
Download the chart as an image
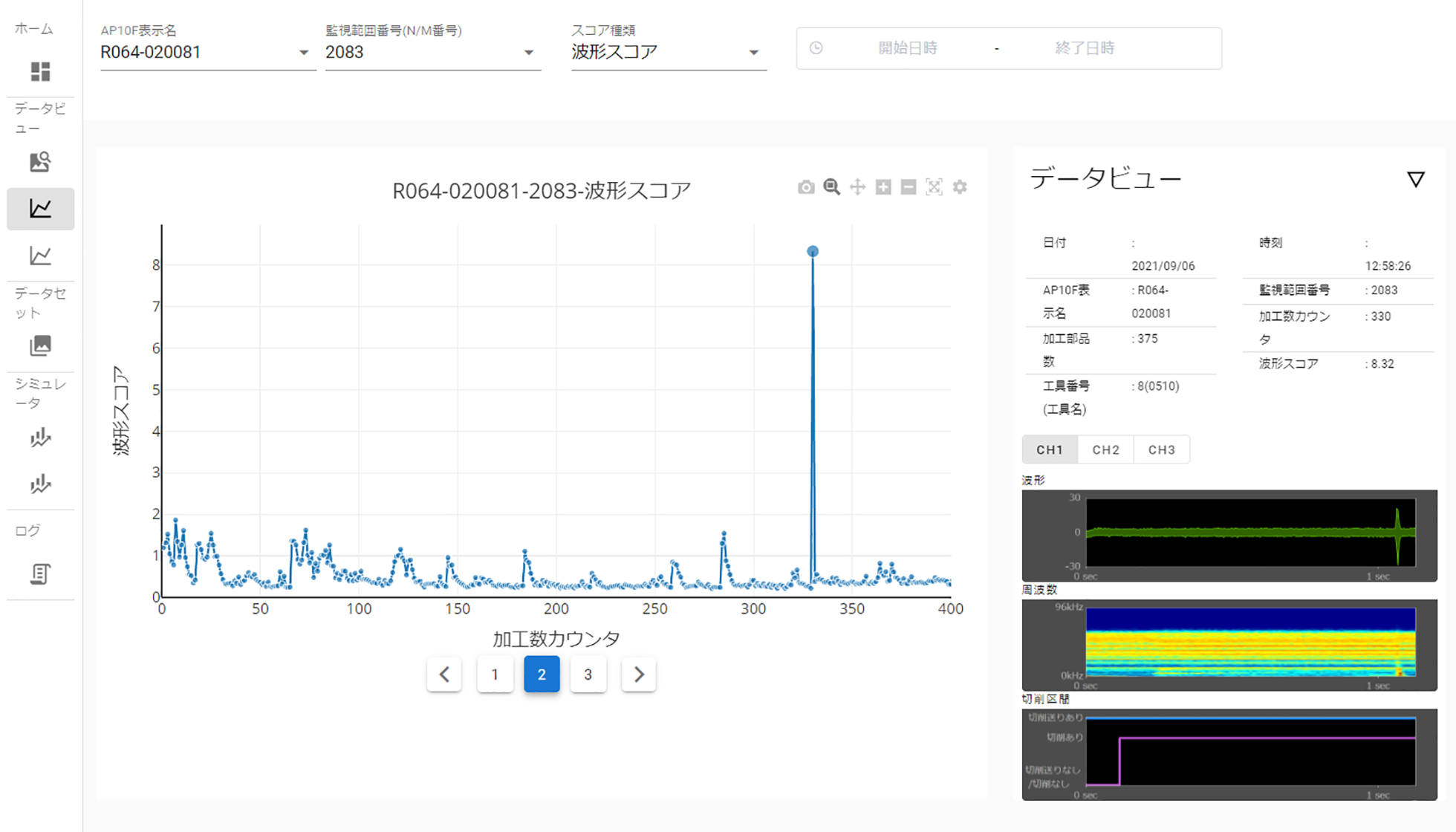(806, 187)
